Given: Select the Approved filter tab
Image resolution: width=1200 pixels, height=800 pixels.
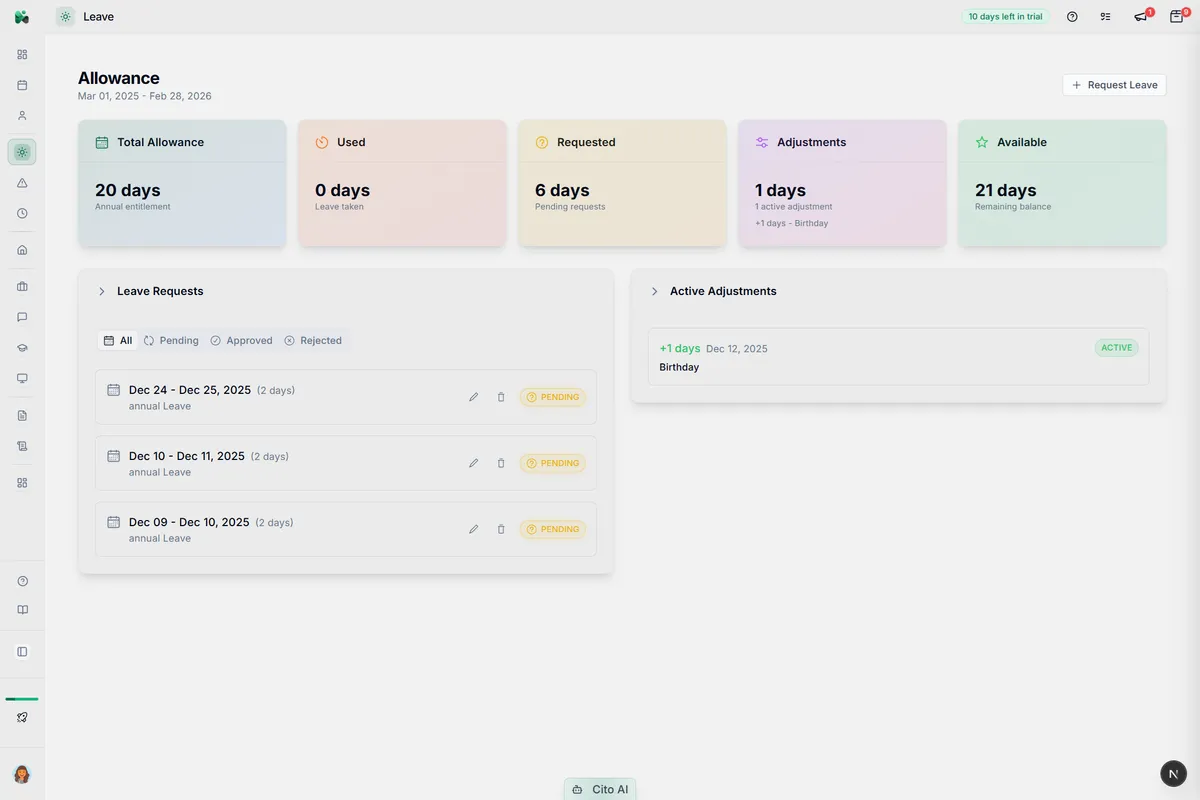Looking at the screenshot, I should pos(241,341).
